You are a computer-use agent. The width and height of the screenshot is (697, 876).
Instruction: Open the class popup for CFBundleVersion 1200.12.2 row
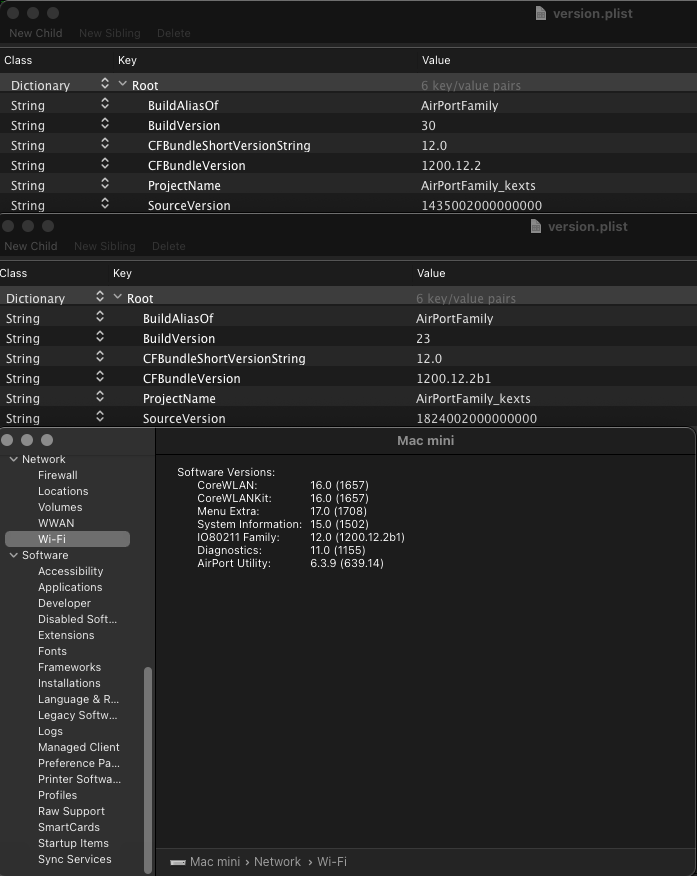click(x=104, y=165)
